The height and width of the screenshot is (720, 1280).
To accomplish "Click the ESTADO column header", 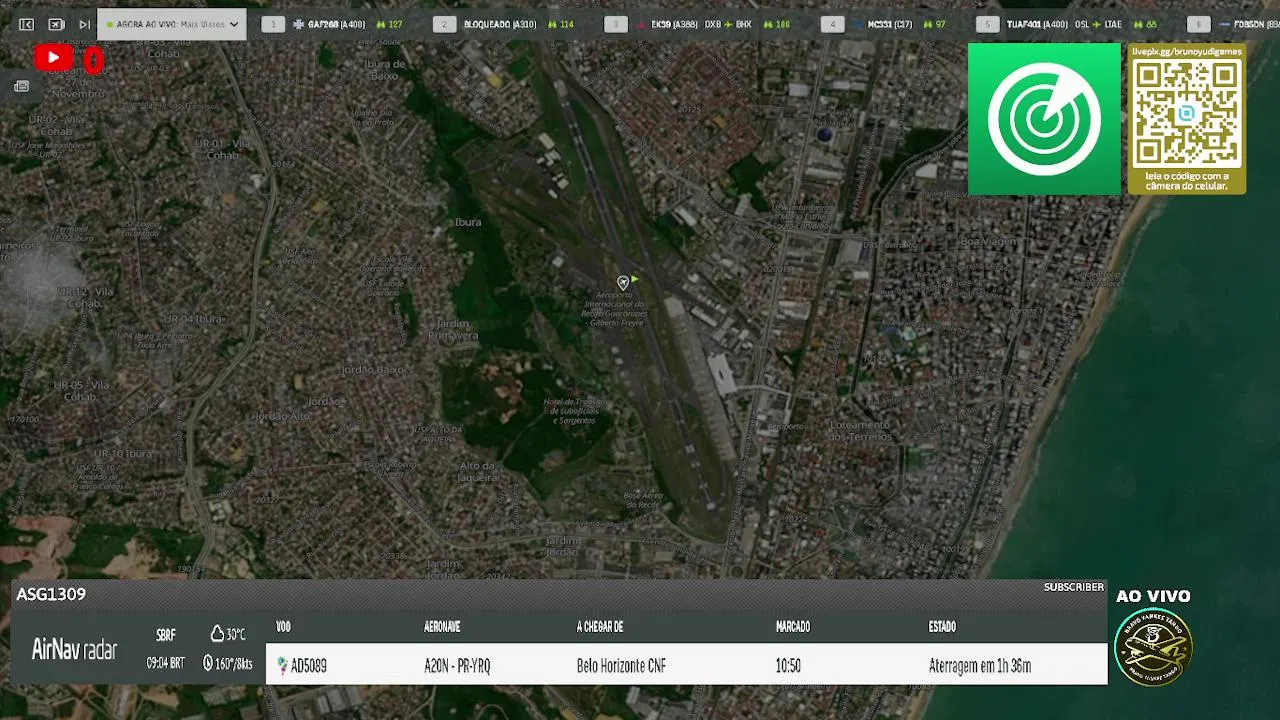I will [942, 627].
